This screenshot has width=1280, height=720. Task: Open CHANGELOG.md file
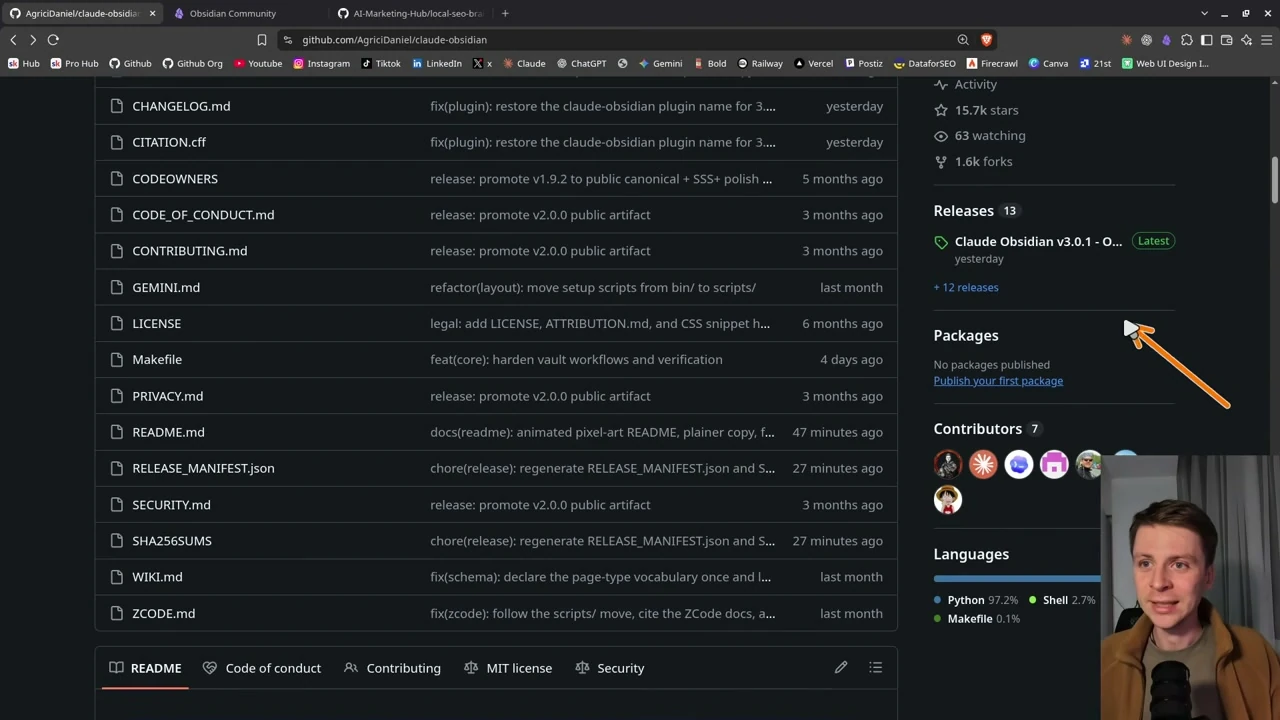(x=181, y=106)
